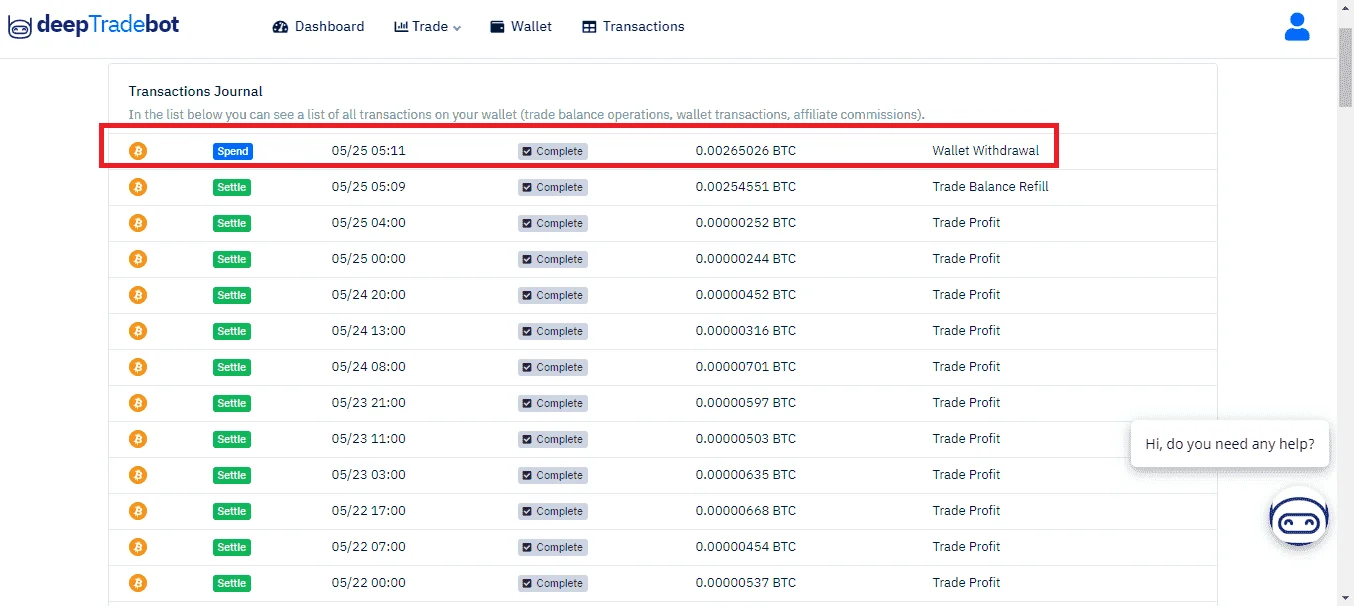The height and width of the screenshot is (606, 1354).
Task: Click the 05/23 11:00 timestamp
Action: (x=369, y=439)
